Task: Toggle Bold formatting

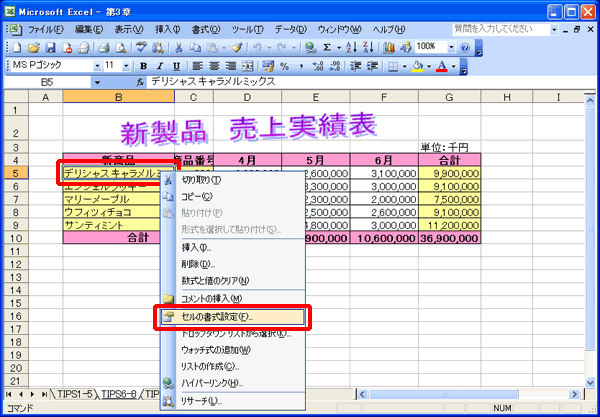Action: click(143, 67)
